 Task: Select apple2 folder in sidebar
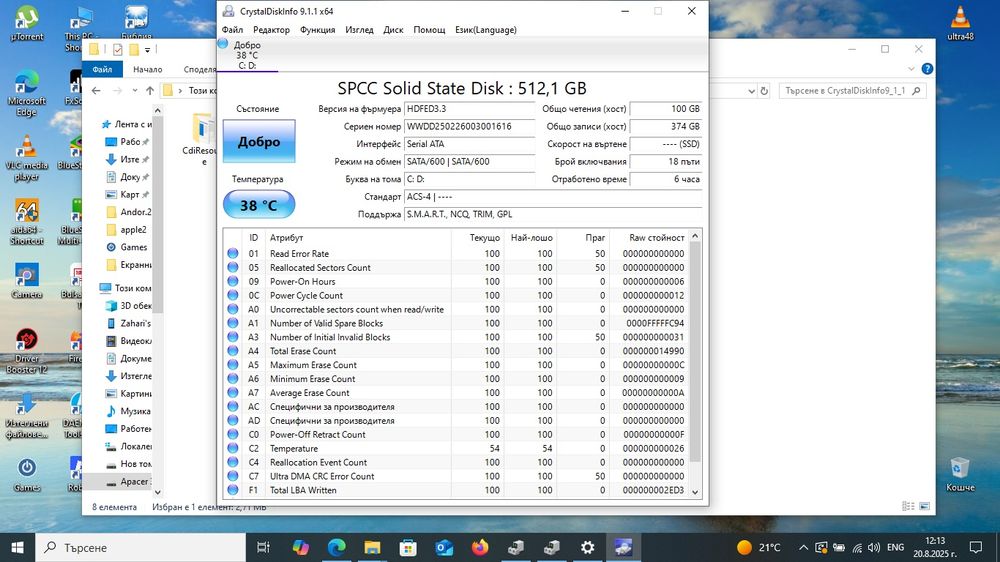click(x=133, y=230)
